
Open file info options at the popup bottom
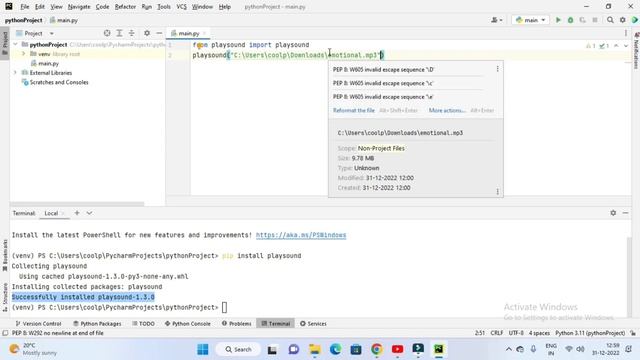coord(497,191)
